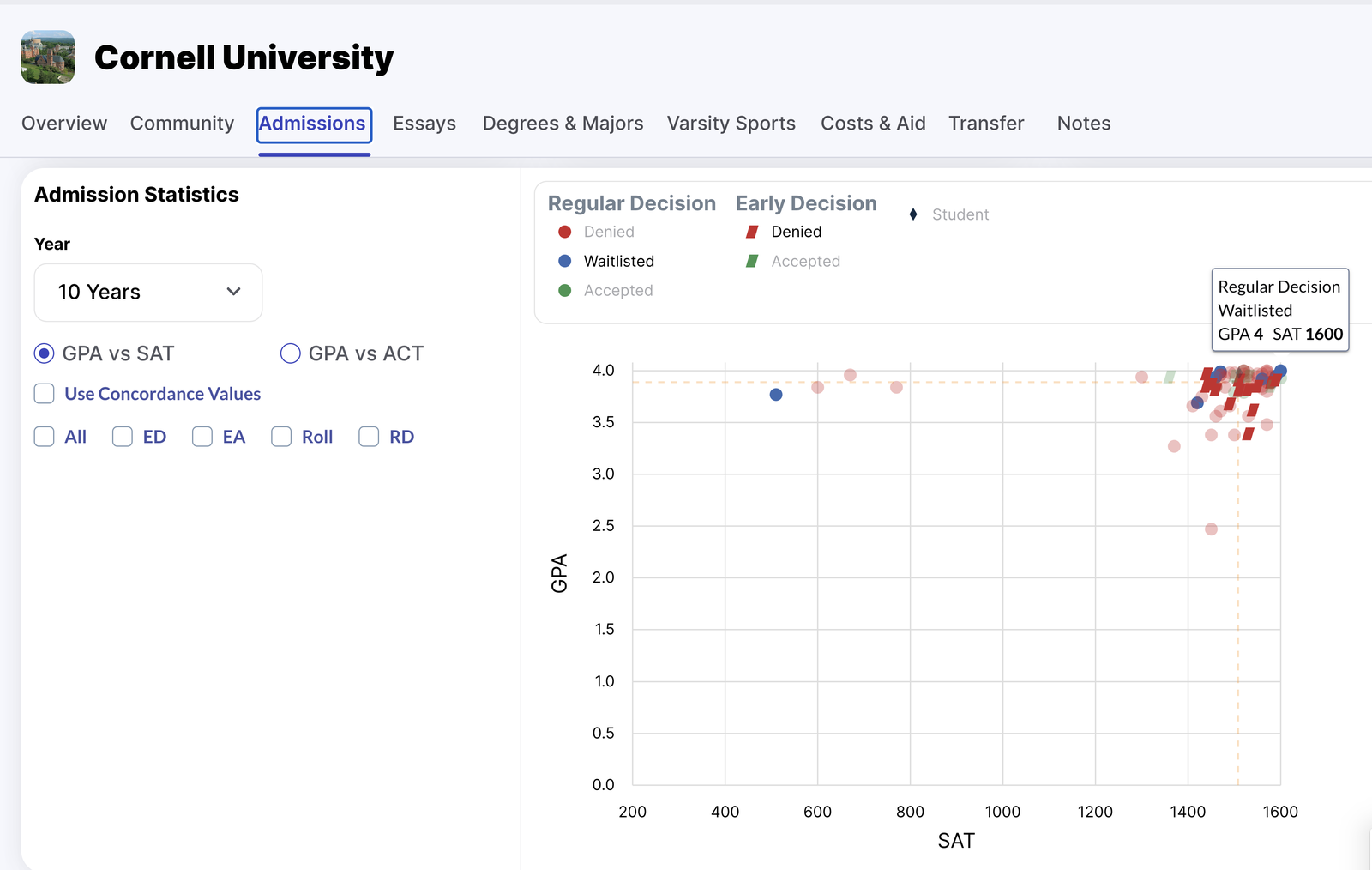Screen dimensions: 1372x870
Task: Toggle Early Decision Accepted green legend marker
Action: click(x=752, y=261)
